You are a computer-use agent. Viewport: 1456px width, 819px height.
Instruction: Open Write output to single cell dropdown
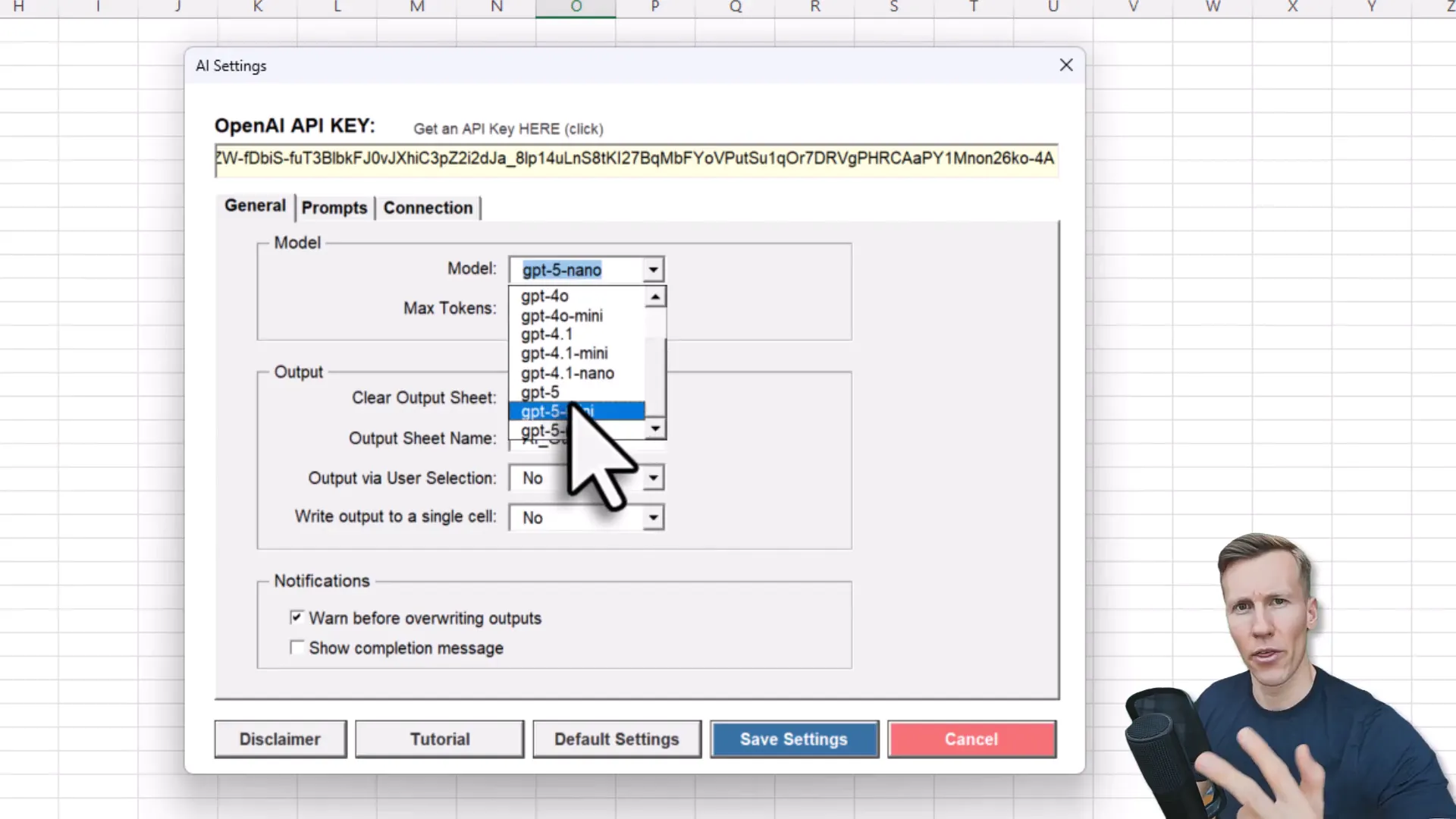[x=653, y=518]
